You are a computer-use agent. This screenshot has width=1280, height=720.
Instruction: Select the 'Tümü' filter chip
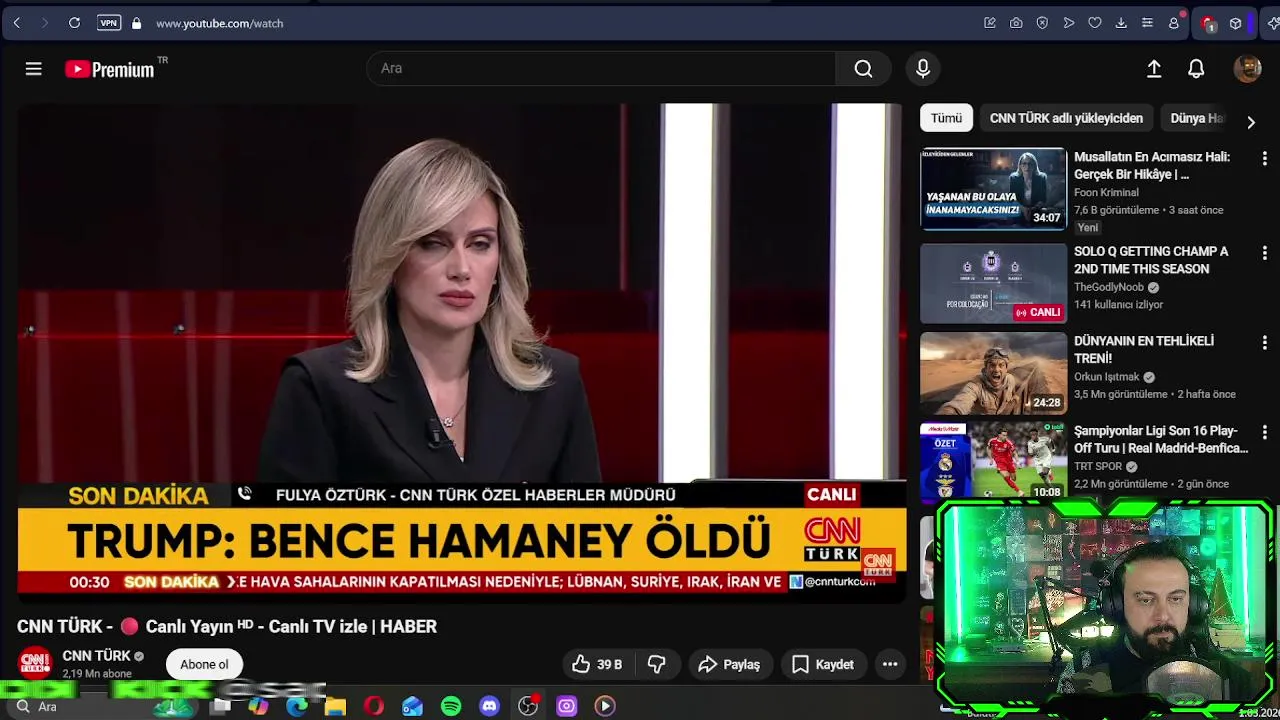(x=946, y=118)
